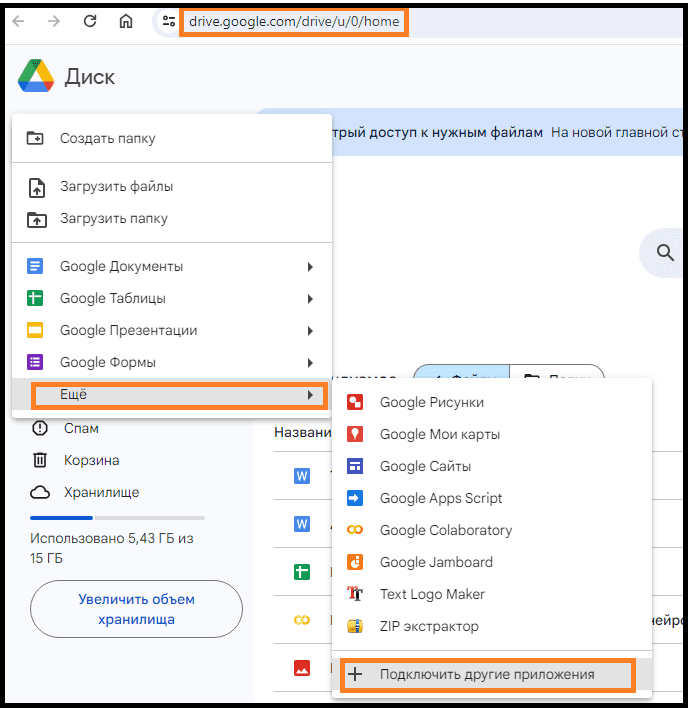Click the plus icon for connecting apps
The height and width of the screenshot is (708, 688).
355,674
